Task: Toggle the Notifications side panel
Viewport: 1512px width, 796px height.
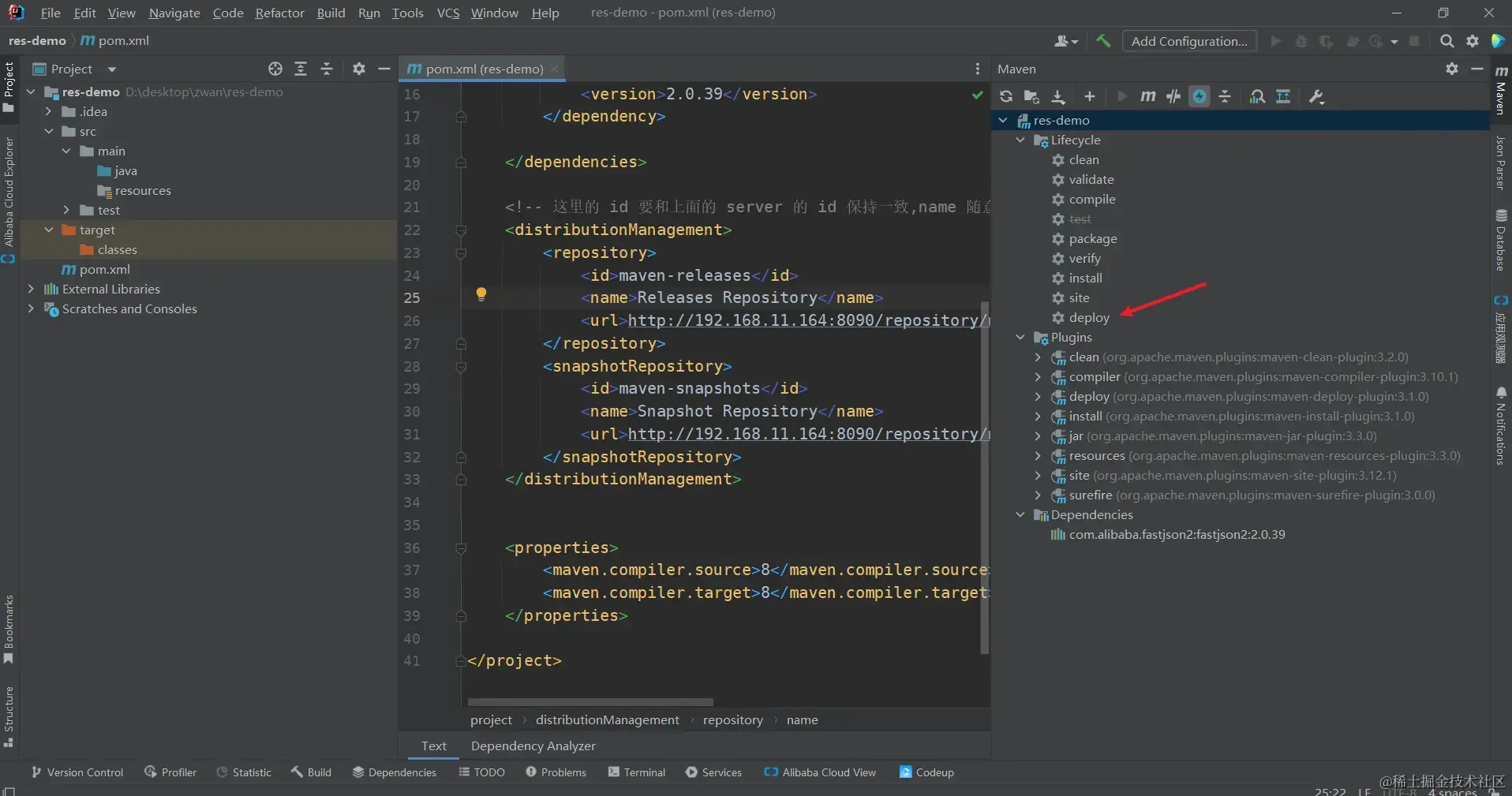Action: click(1501, 426)
